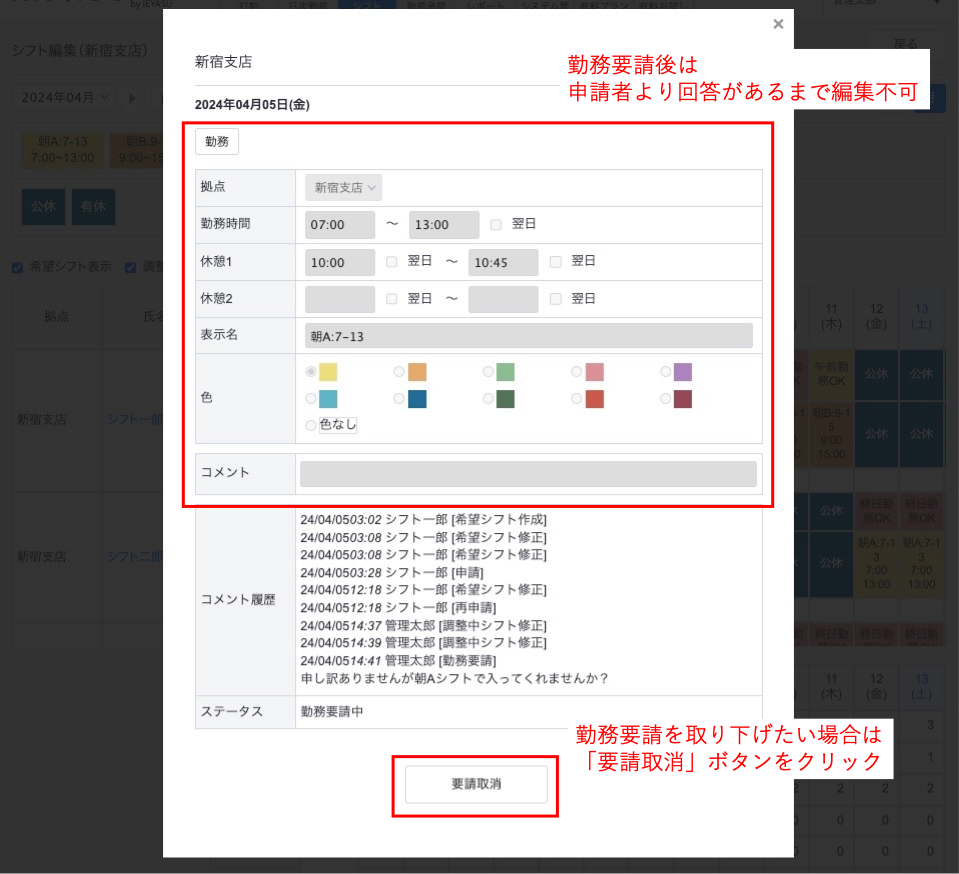
Task: Click the 表示名 field containing 朝A:7-13
Action: click(528, 336)
